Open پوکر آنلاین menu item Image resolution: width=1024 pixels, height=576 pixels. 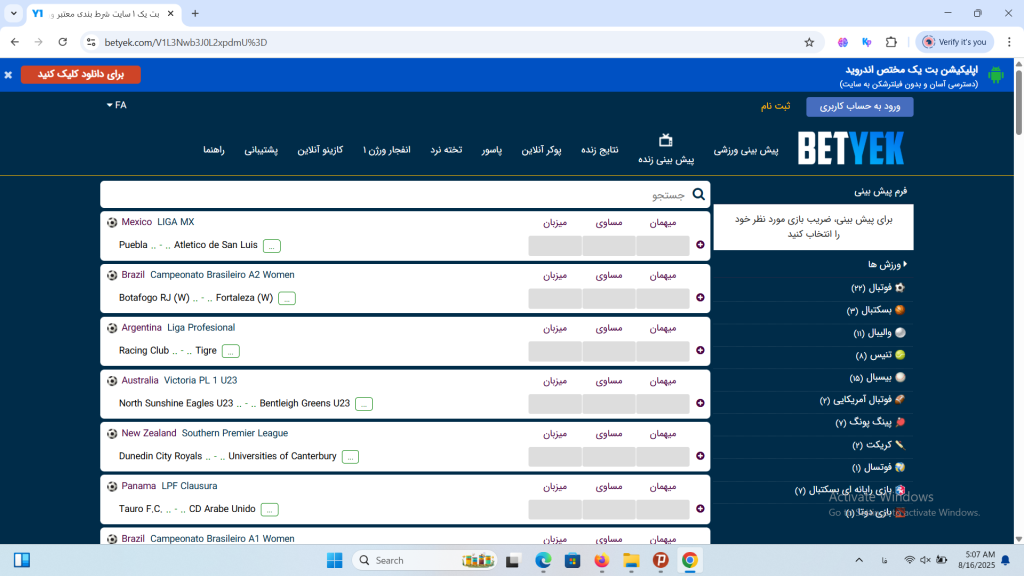coord(541,150)
